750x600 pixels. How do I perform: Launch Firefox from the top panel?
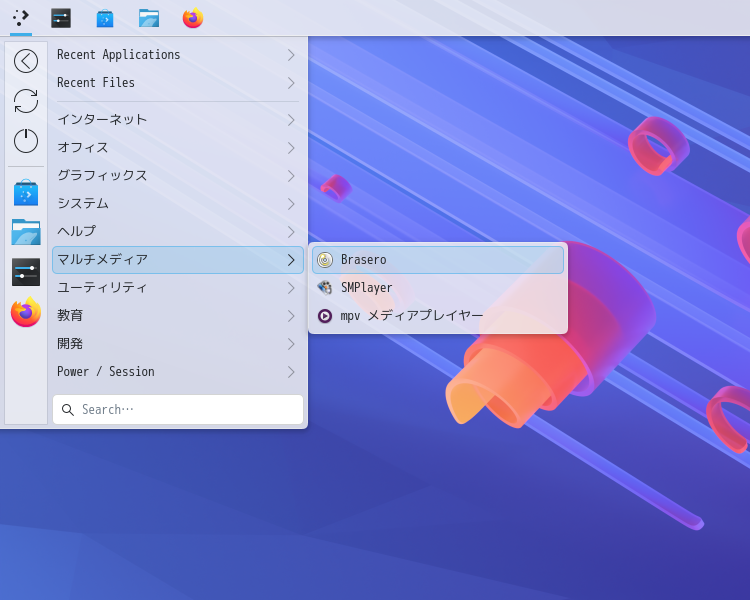point(193,18)
